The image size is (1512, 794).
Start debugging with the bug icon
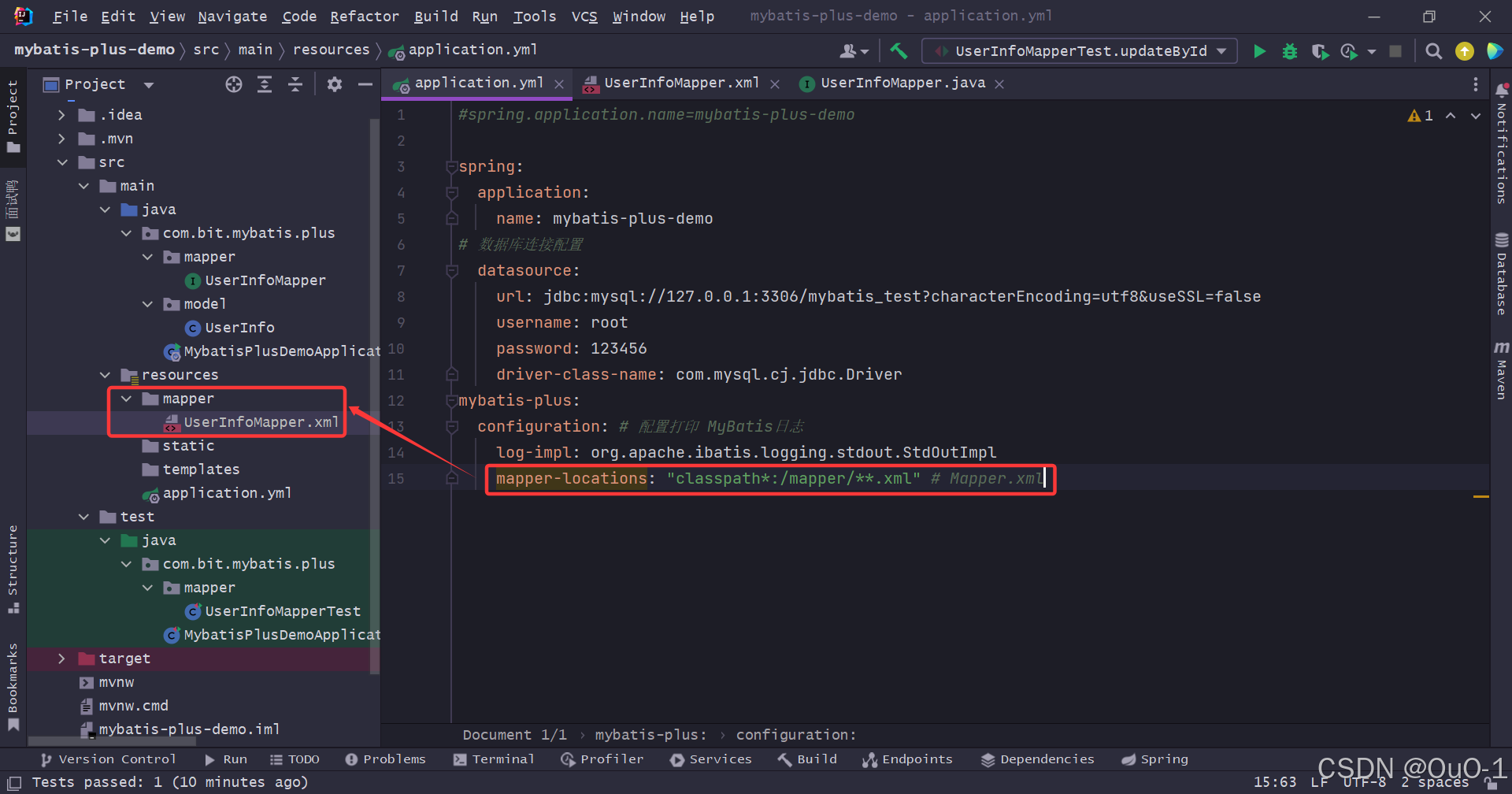pos(1290,51)
